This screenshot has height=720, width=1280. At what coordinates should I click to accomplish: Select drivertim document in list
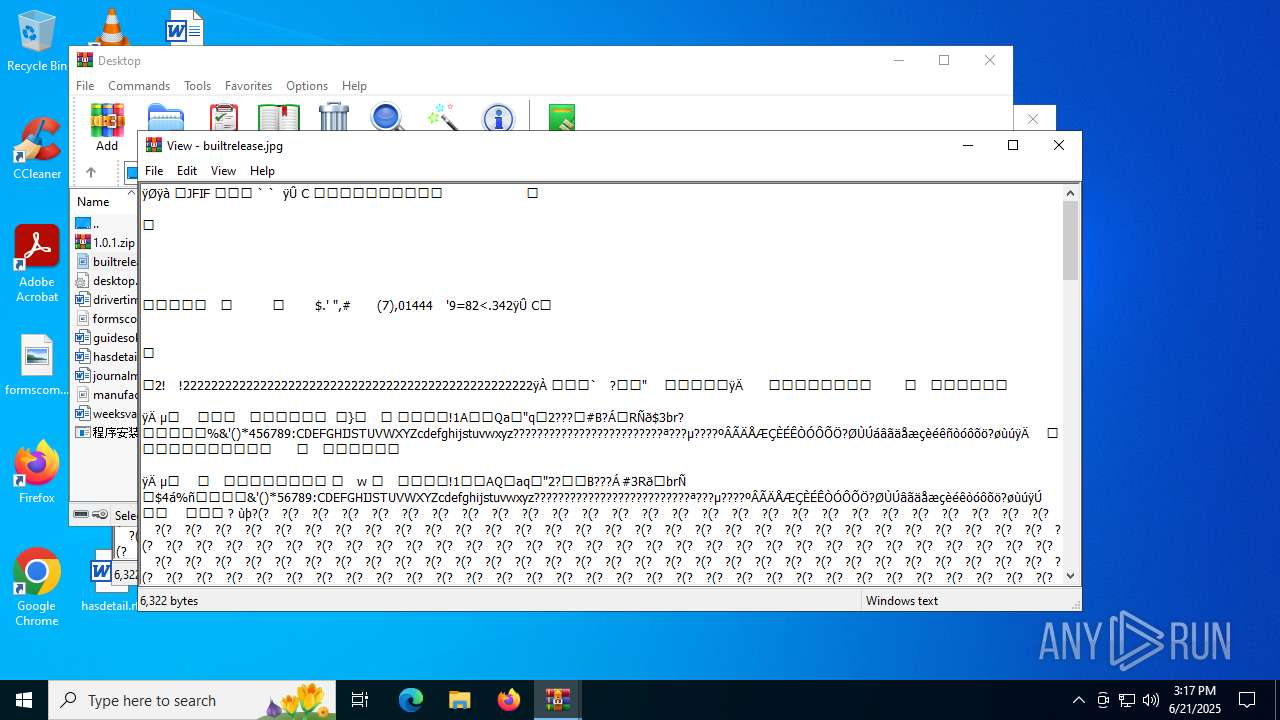[106, 299]
